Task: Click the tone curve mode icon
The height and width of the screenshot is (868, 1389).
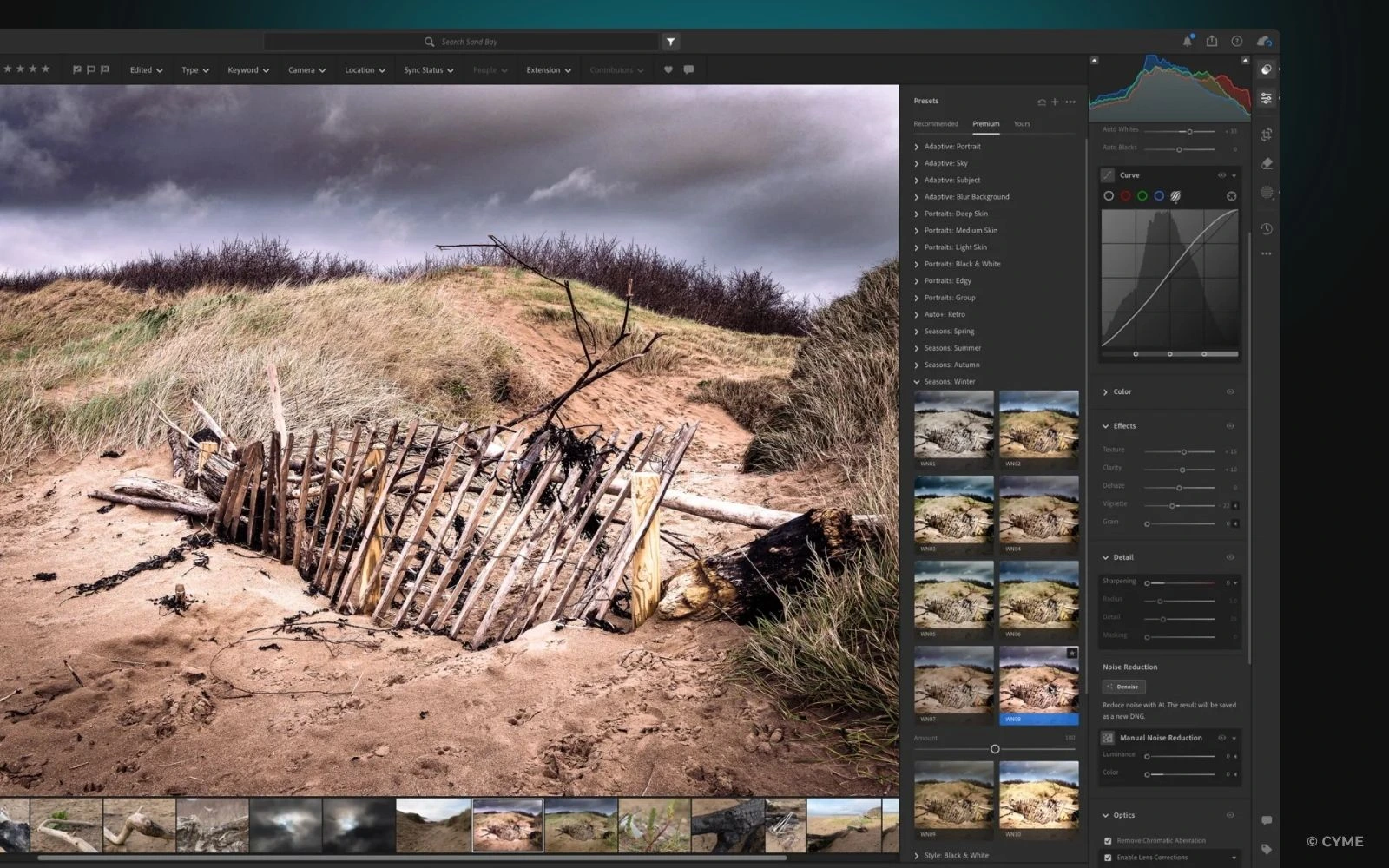Action: (x=1108, y=175)
